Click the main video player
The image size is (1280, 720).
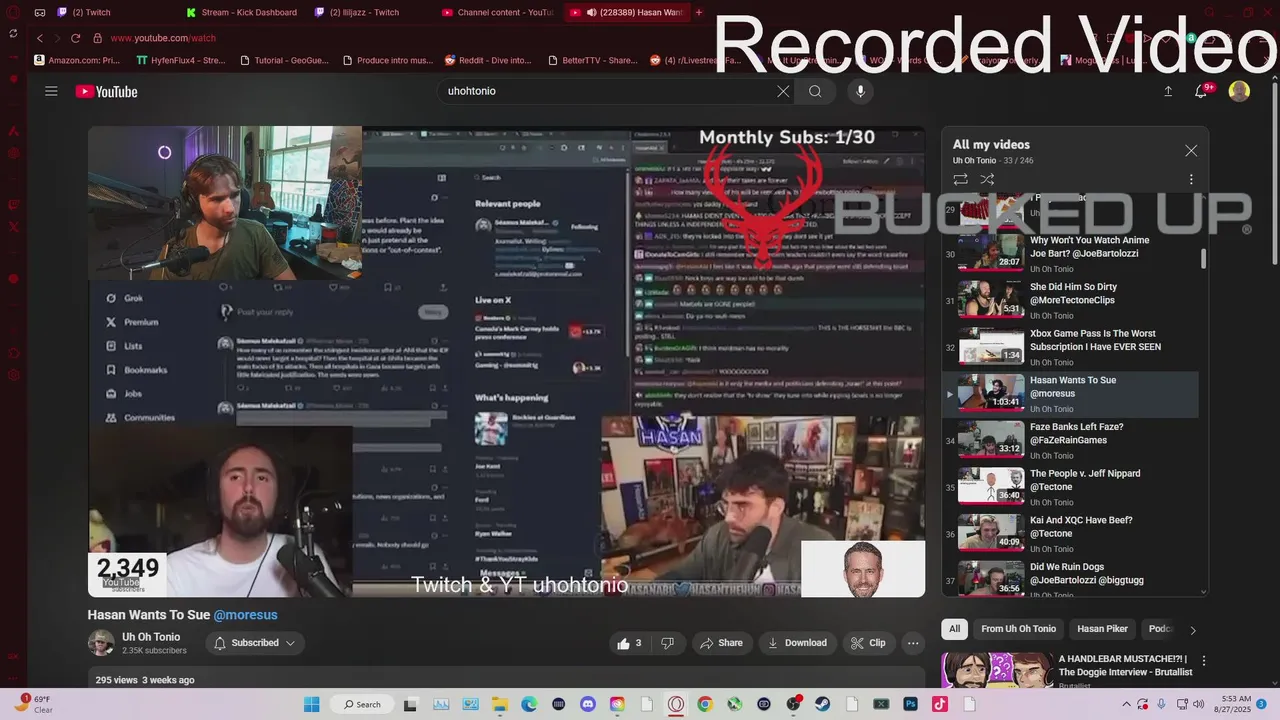tap(506, 362)
